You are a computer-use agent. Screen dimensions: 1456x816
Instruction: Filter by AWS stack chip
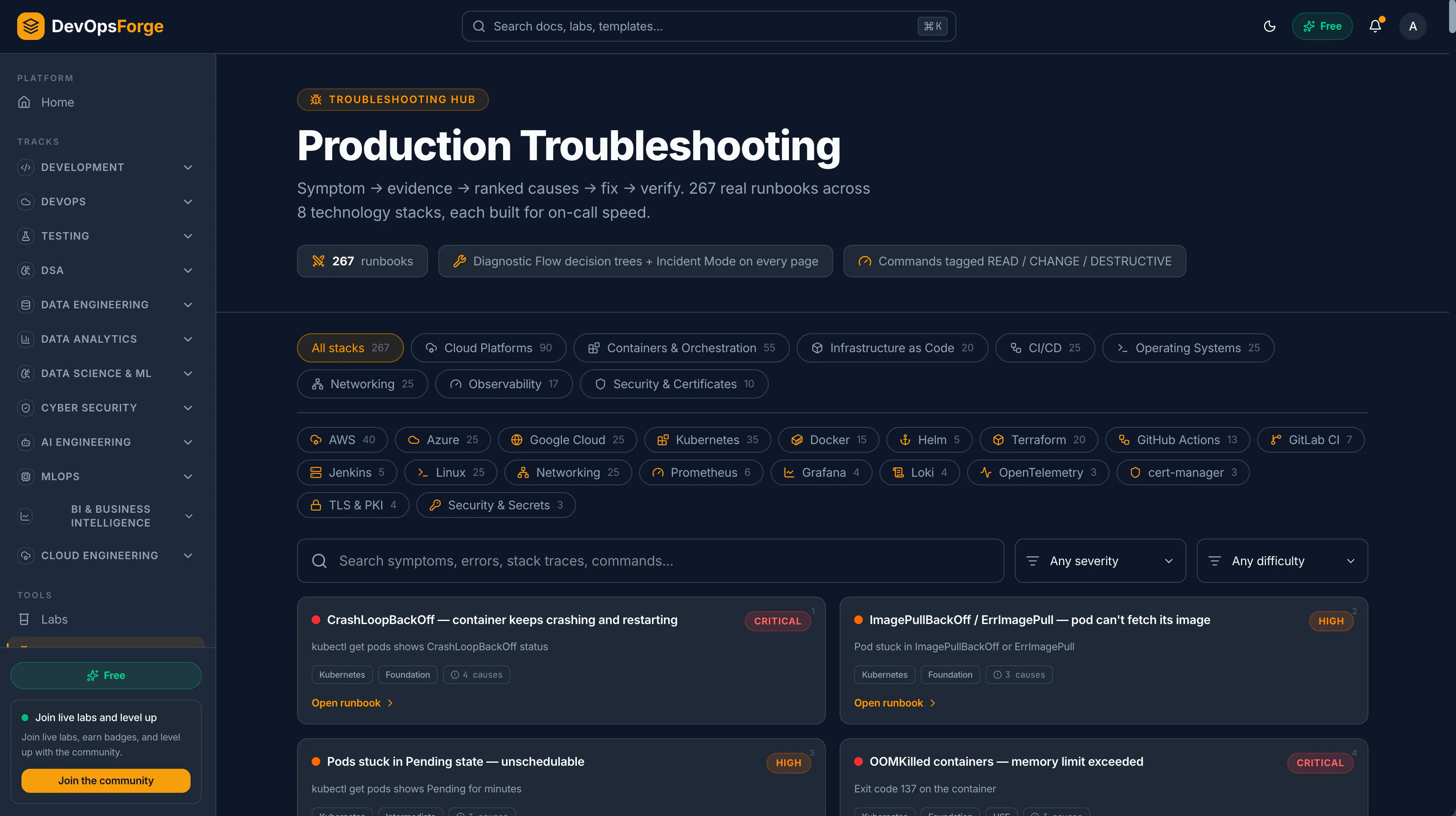click(x=343, y=440)
